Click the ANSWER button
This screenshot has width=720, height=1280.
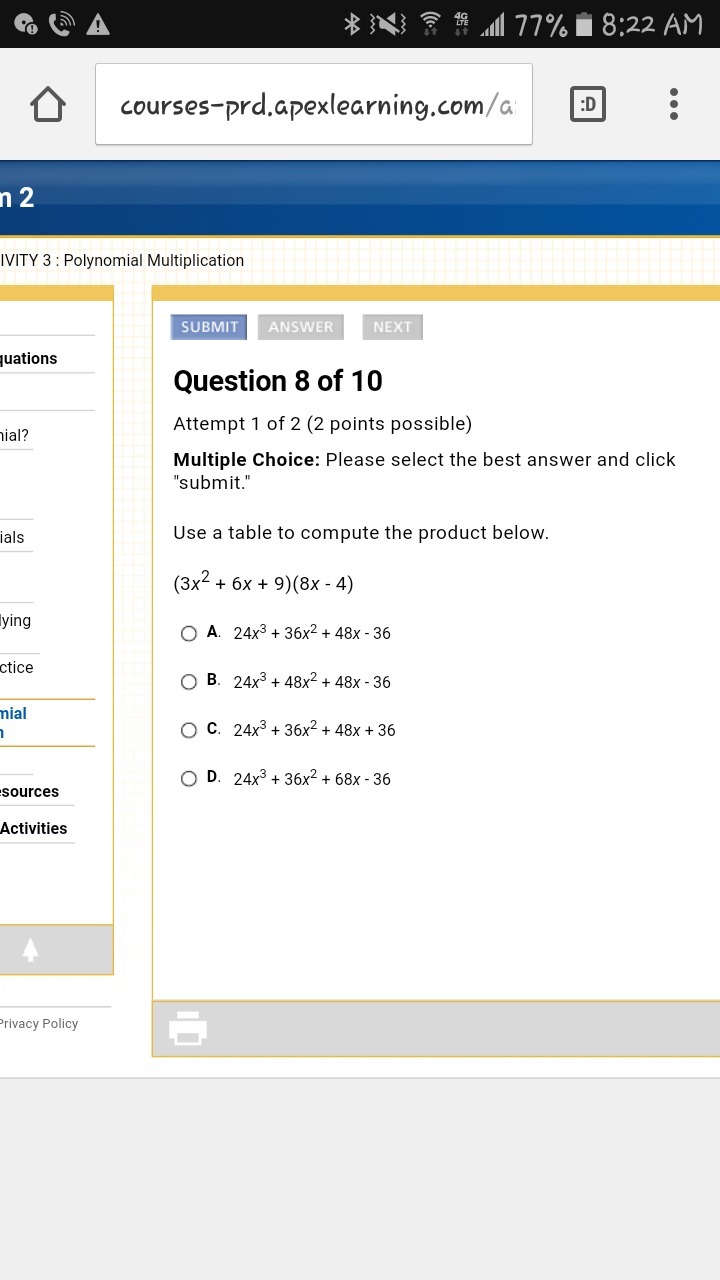[x=301, y=327]
